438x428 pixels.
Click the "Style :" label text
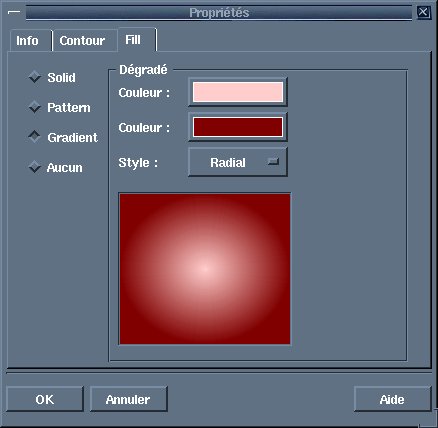pyautogui.click(x=138, y=163)
